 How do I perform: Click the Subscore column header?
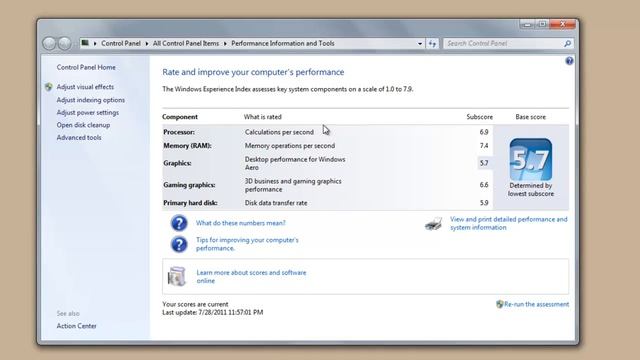click(480, 117)
